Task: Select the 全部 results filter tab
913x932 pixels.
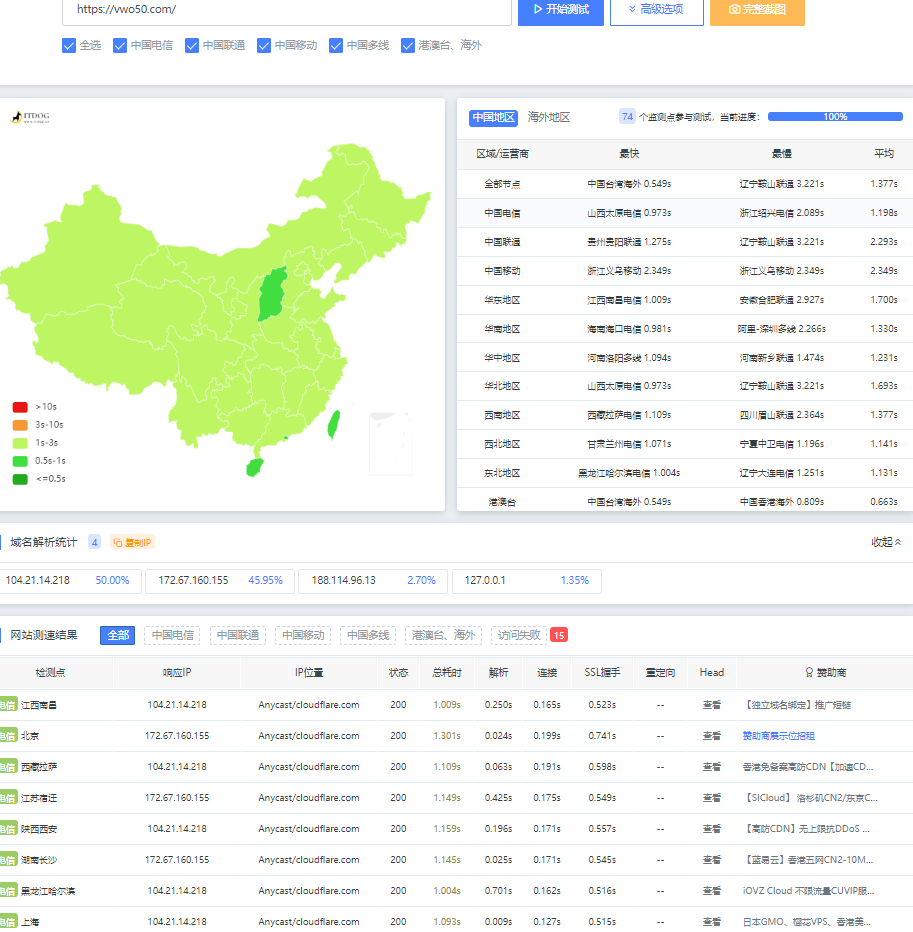Action: [x=118, y=635]
